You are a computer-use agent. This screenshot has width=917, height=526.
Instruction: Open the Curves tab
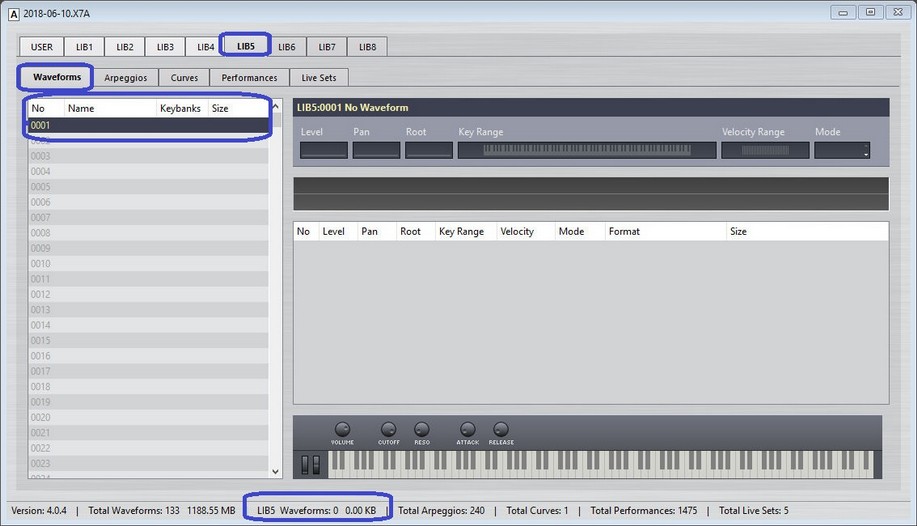point(184,78)
